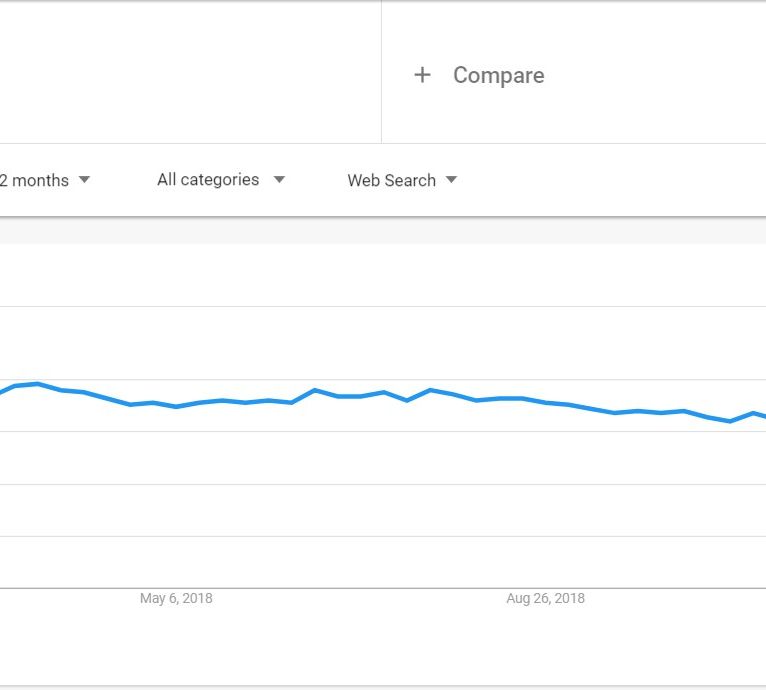Screen dimensions: 766x690
Task: Click the arrow beside All categories
Action: (x=279, y=180)
